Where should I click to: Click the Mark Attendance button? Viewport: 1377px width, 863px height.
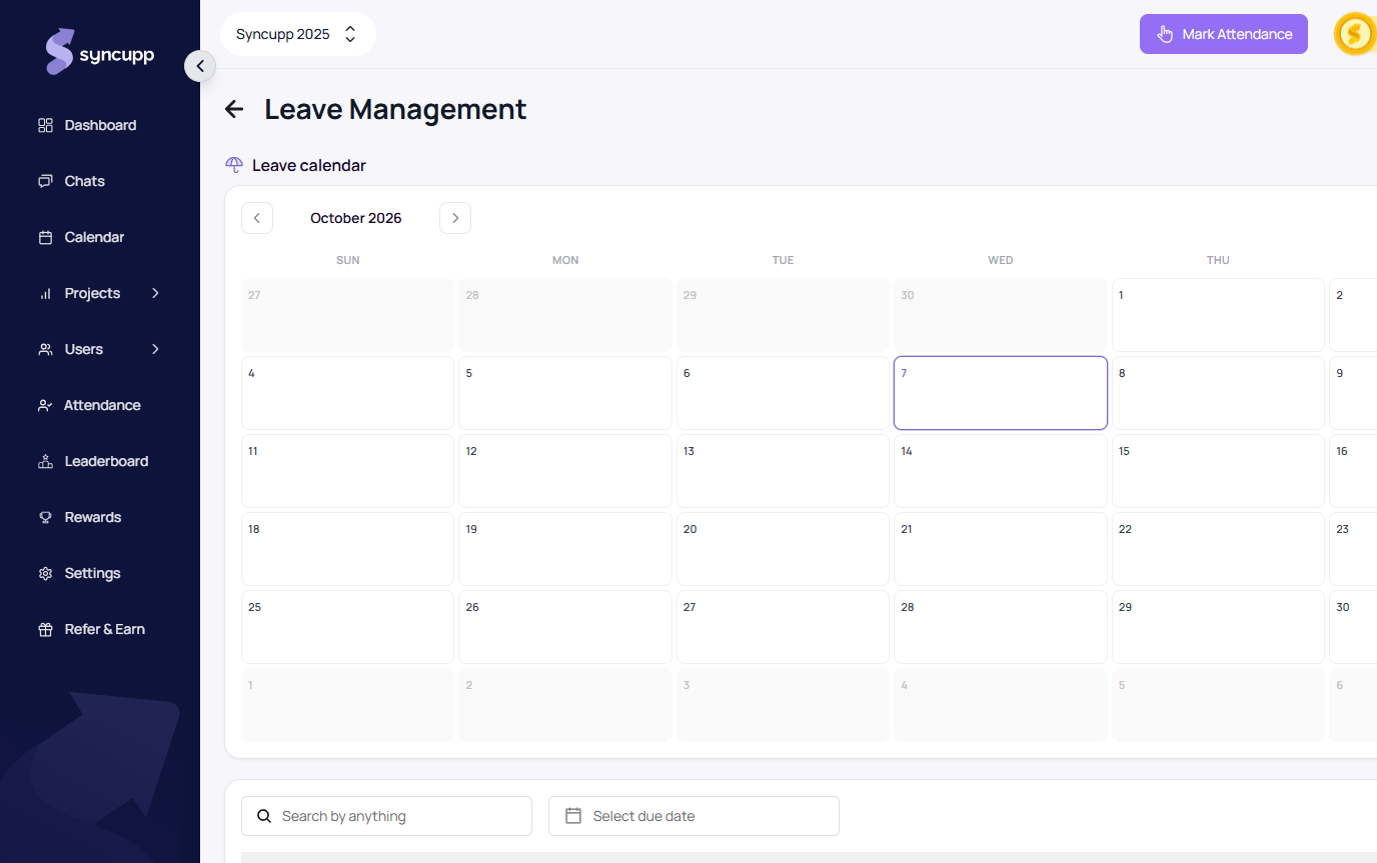(x=1224, y=34)
